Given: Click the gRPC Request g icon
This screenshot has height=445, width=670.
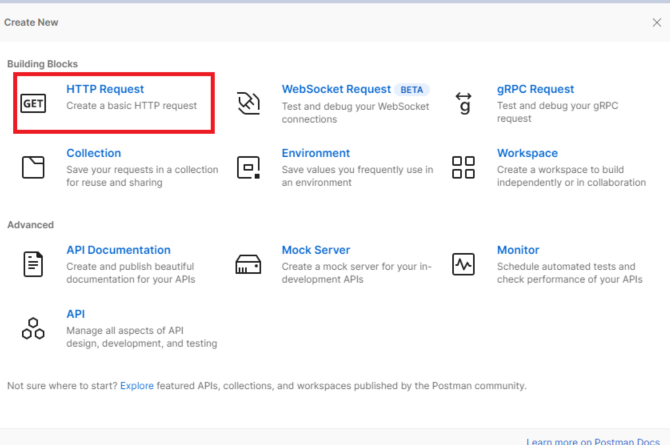Looking at the screenshot, I should click(x=464, y=103).
